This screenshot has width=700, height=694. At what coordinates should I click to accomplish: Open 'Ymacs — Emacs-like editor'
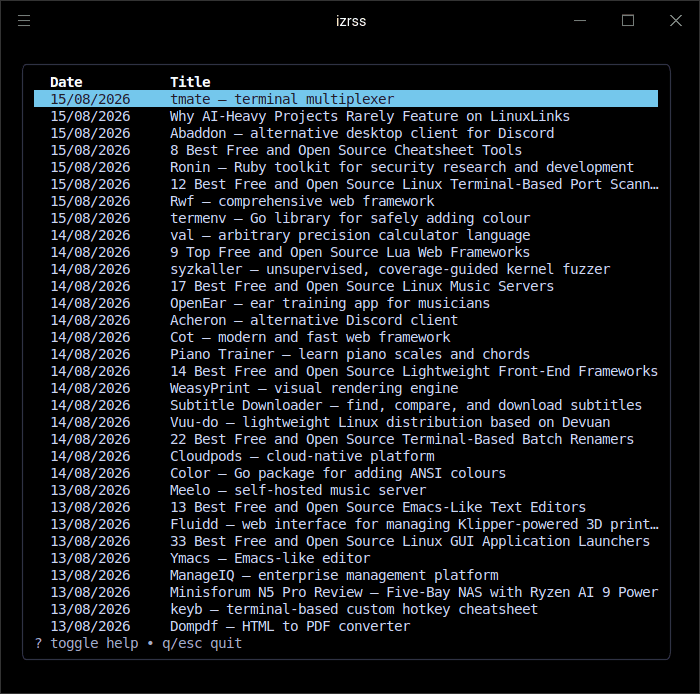click(x=346, y=558)
